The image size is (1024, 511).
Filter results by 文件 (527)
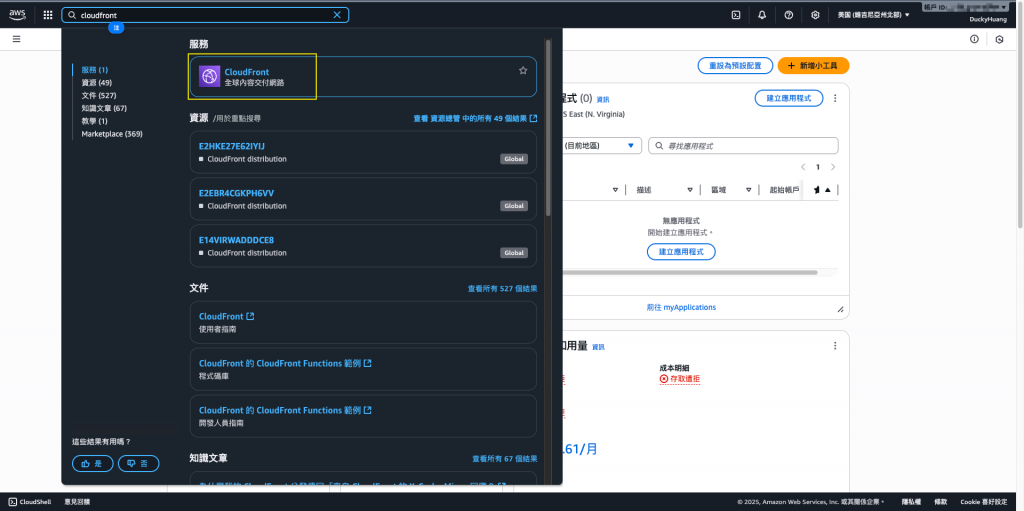click(99, 95)
